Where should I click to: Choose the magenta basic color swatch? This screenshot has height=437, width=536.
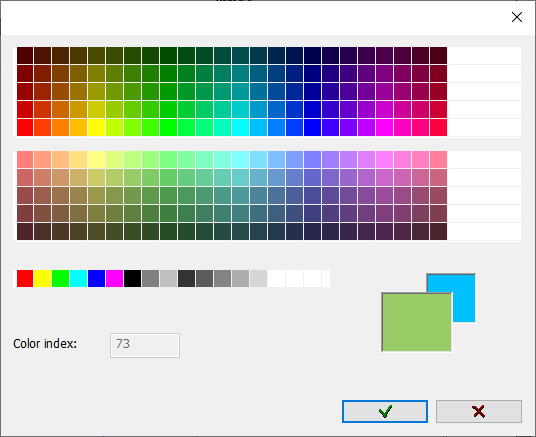click(x=115, y=278)
